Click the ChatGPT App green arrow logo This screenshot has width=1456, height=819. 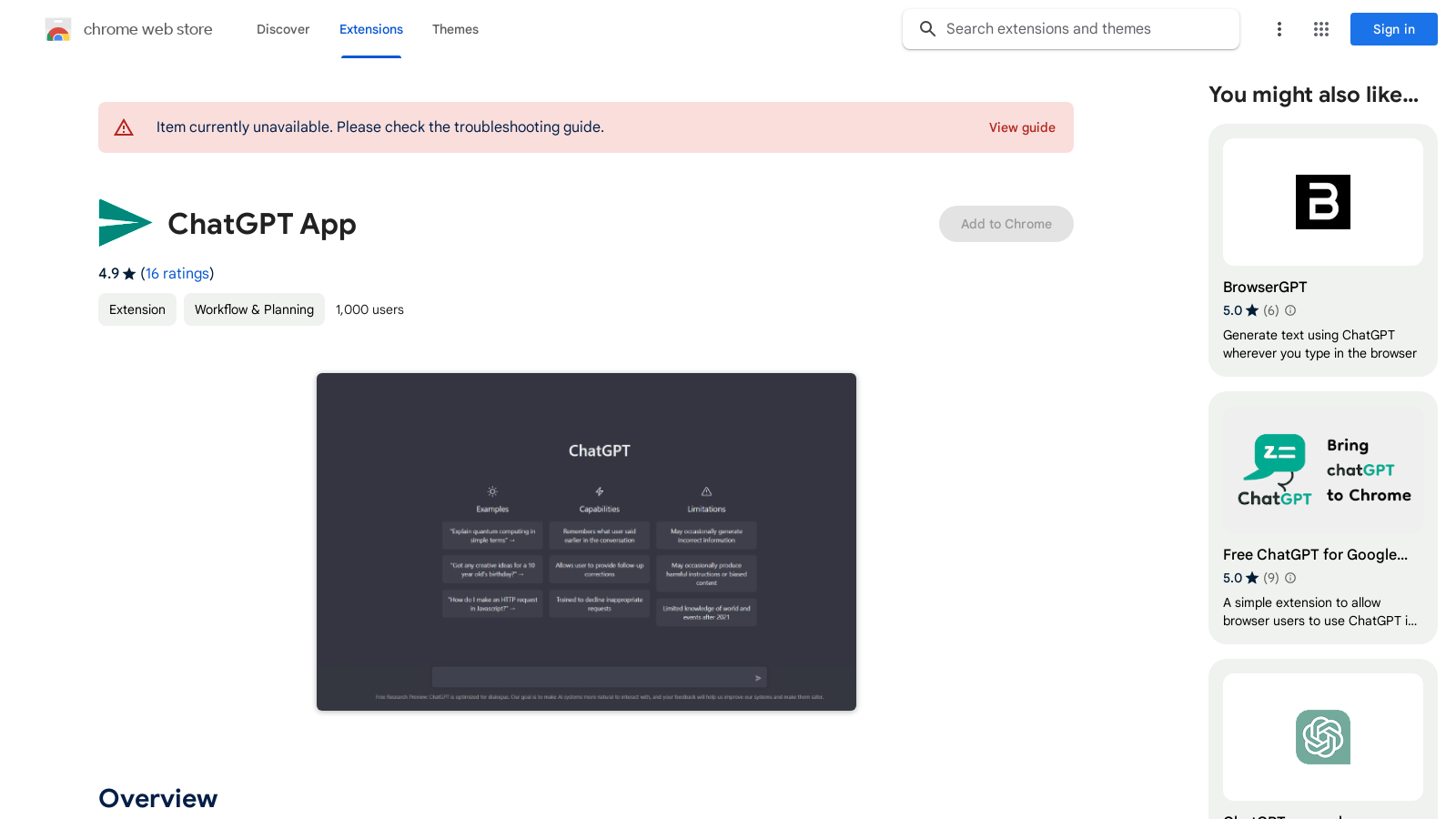click(125, 223)
